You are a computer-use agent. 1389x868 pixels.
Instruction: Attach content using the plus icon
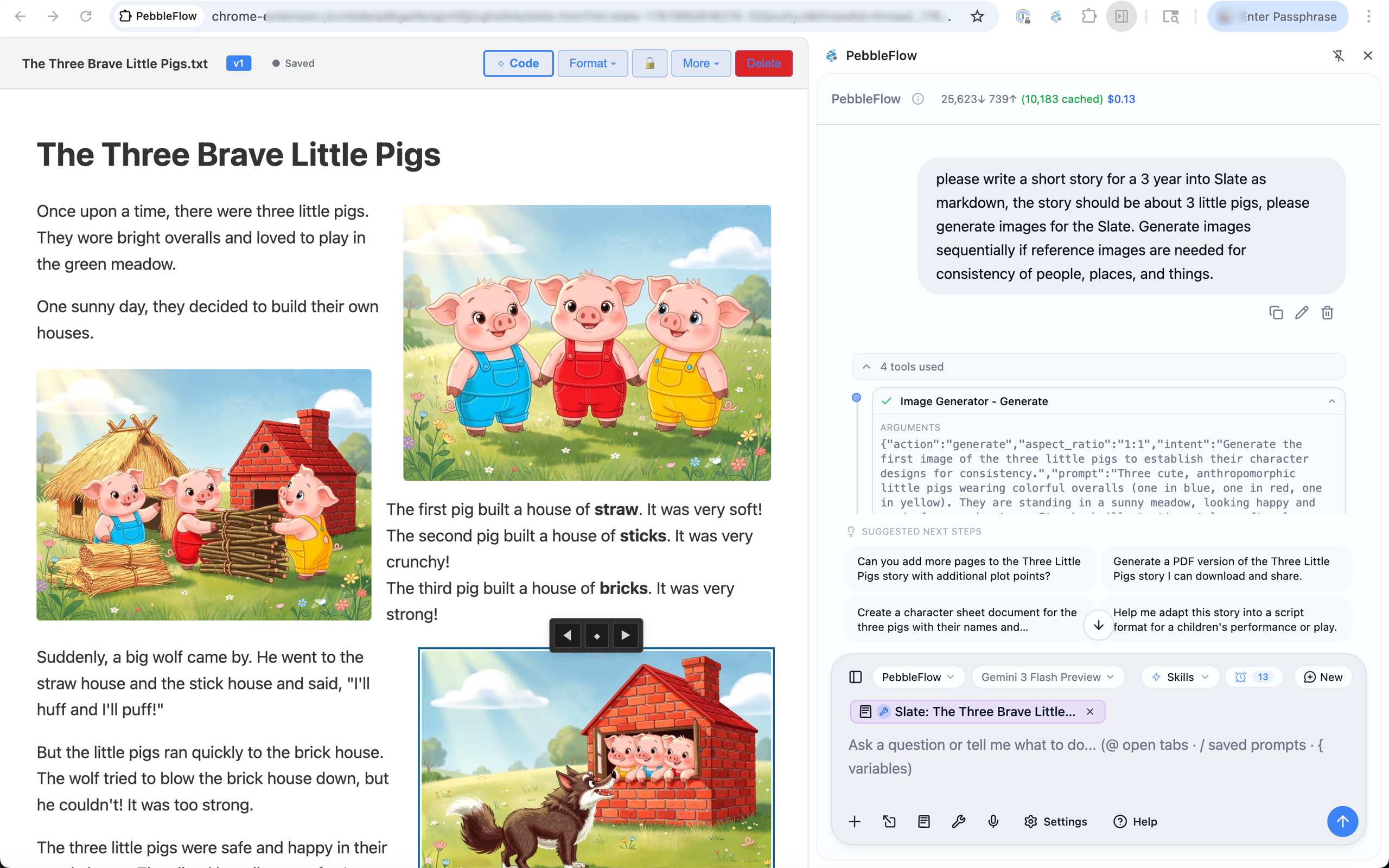[x=855, y=821]
